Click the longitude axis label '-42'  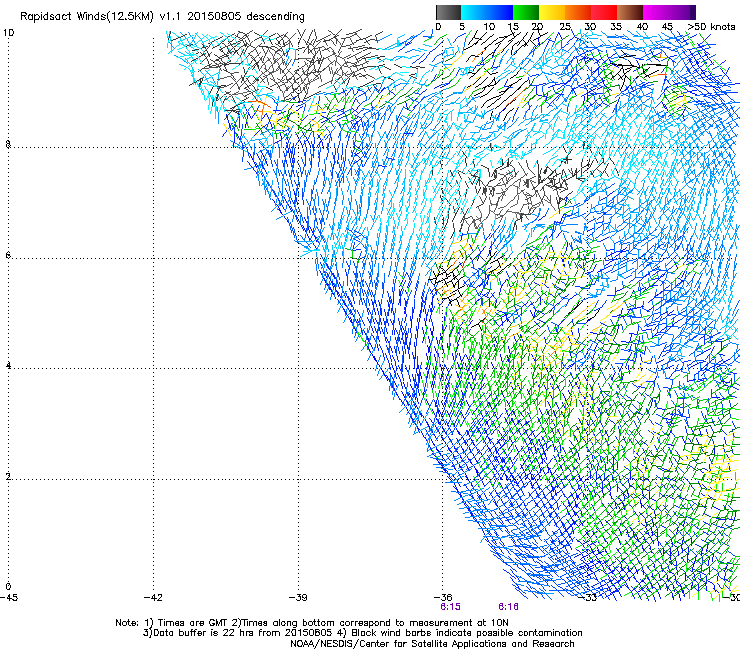(153, 598)
